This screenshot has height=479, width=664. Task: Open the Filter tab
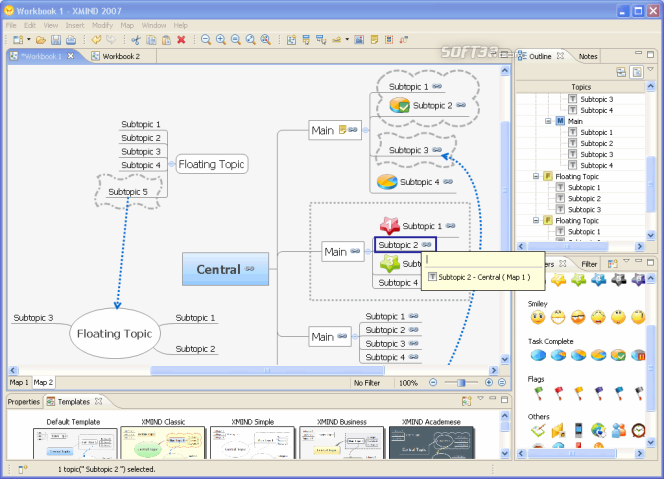589,264
